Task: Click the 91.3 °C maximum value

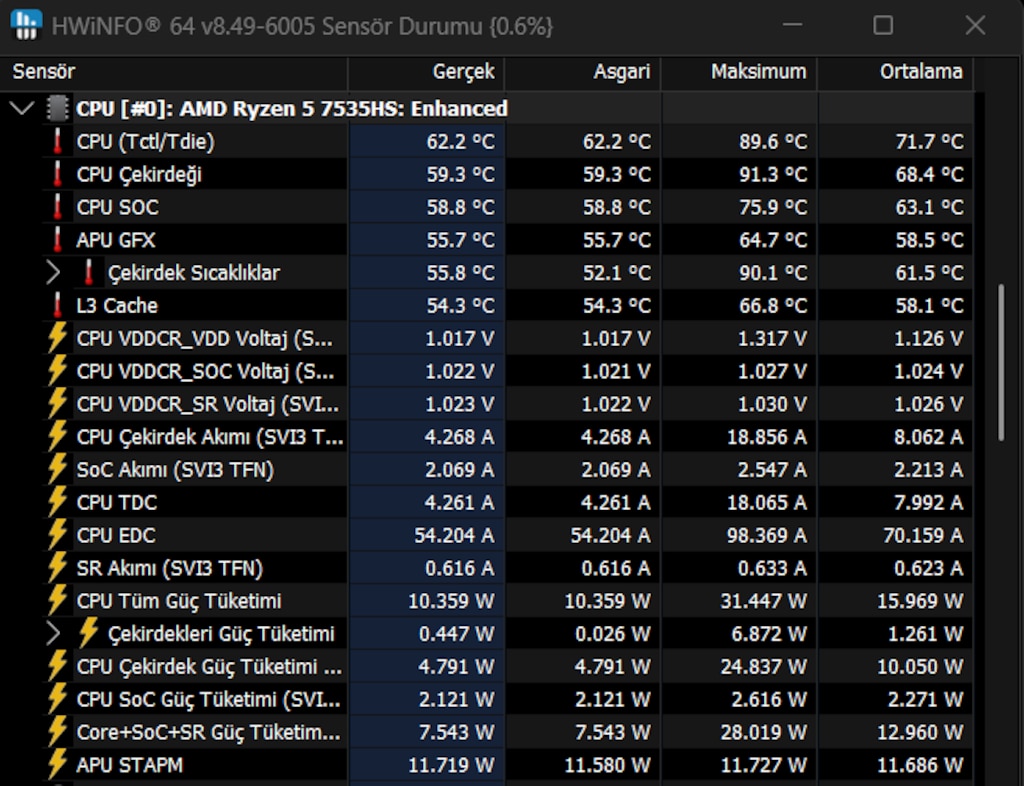Action: 773,174
